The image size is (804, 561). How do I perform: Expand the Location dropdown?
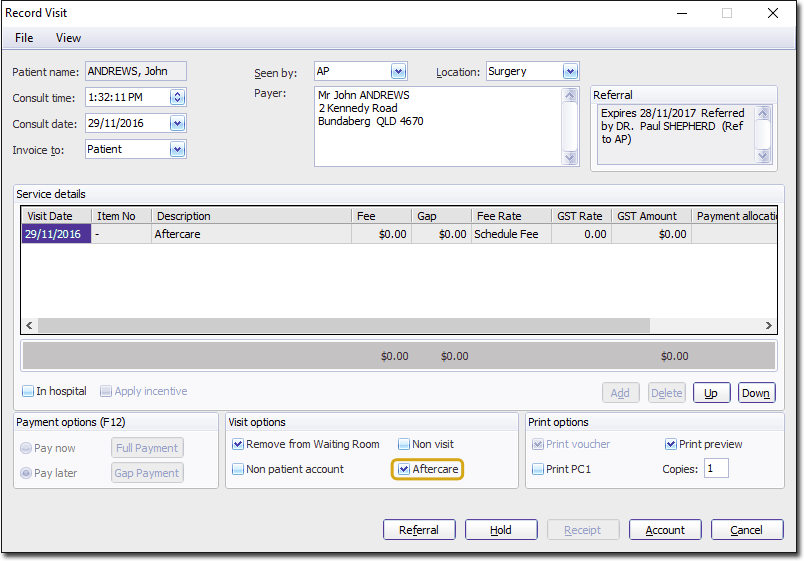[570, 72]
